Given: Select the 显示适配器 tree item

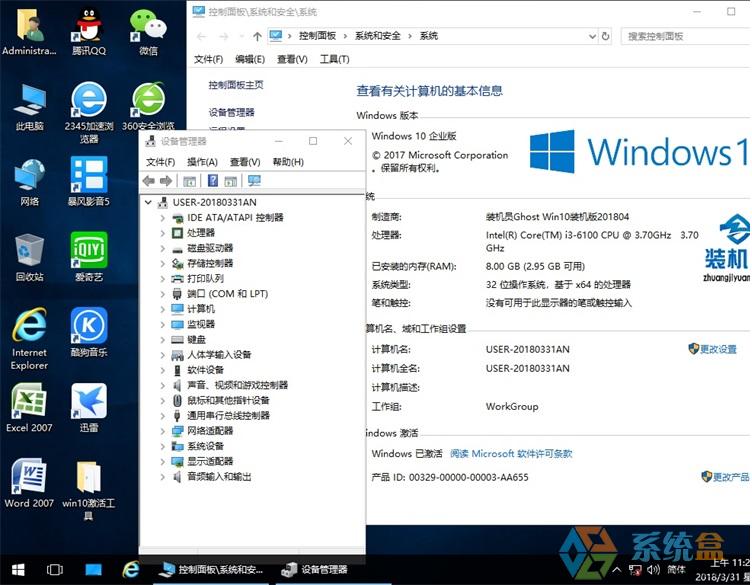Looking at the screenshot, I should [x=210, y=461].
